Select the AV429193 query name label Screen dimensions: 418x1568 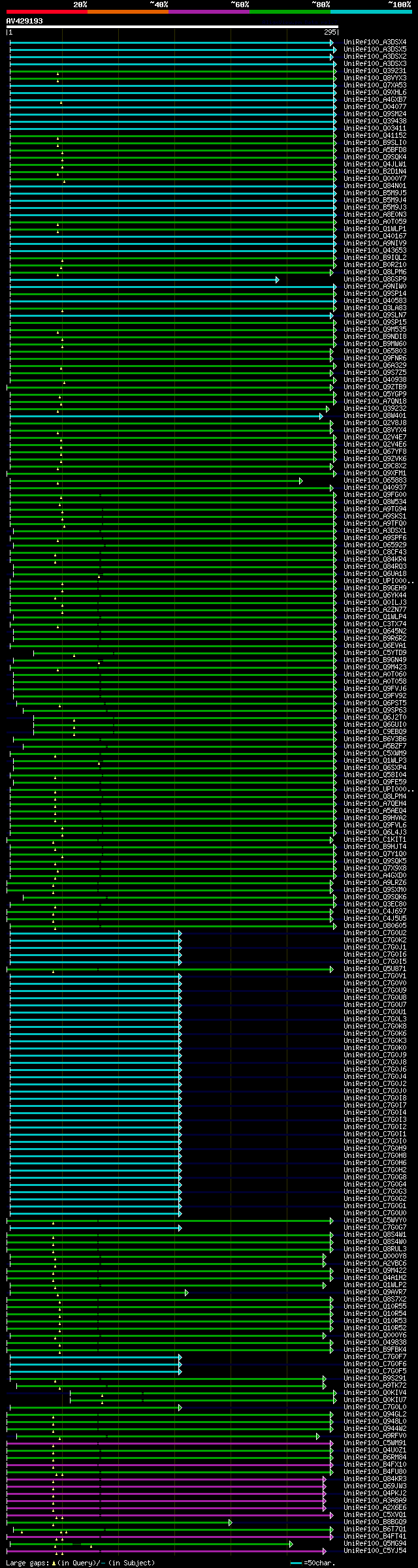25,22
